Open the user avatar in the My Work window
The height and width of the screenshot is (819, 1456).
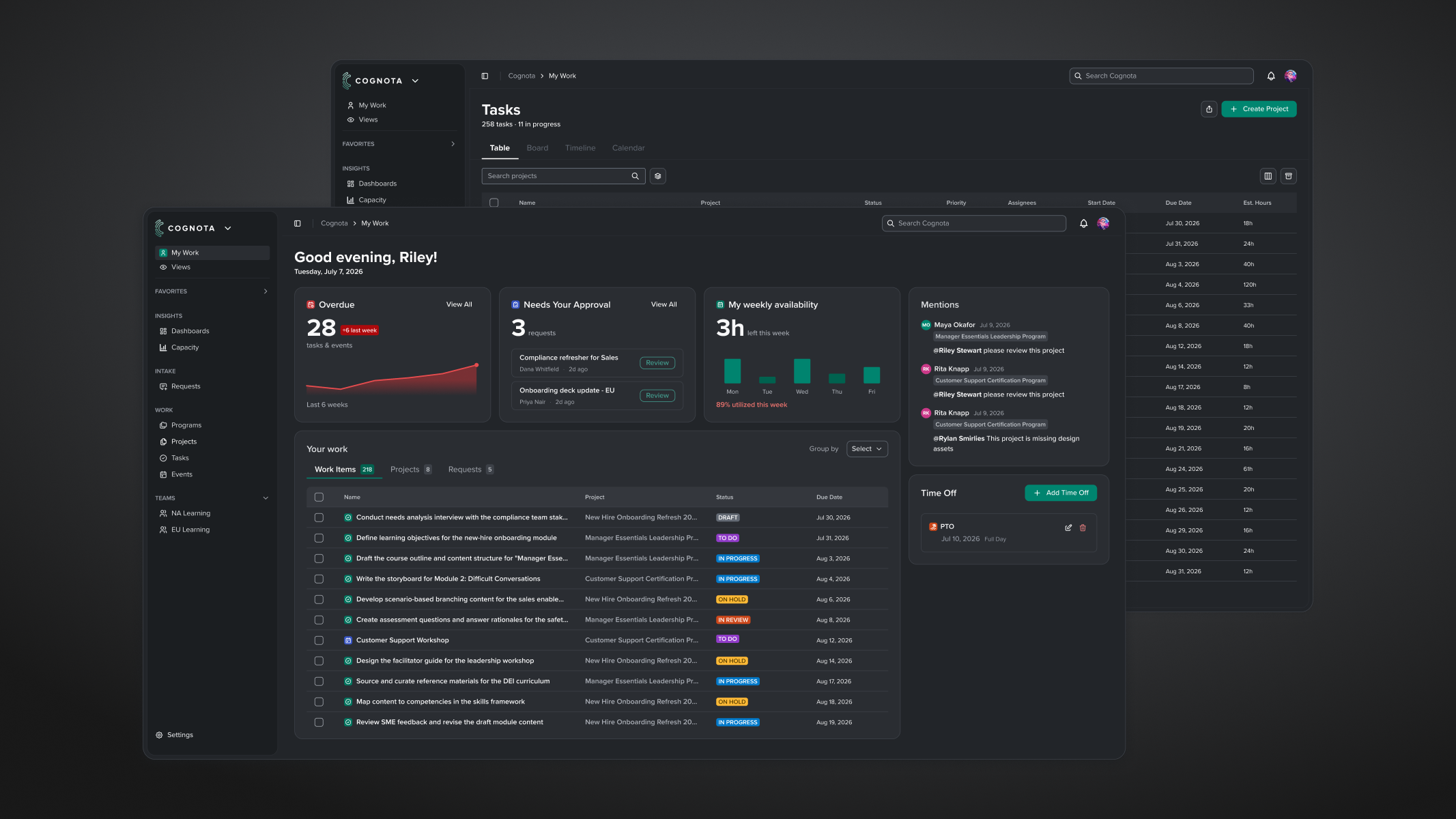click(1103, 223)
